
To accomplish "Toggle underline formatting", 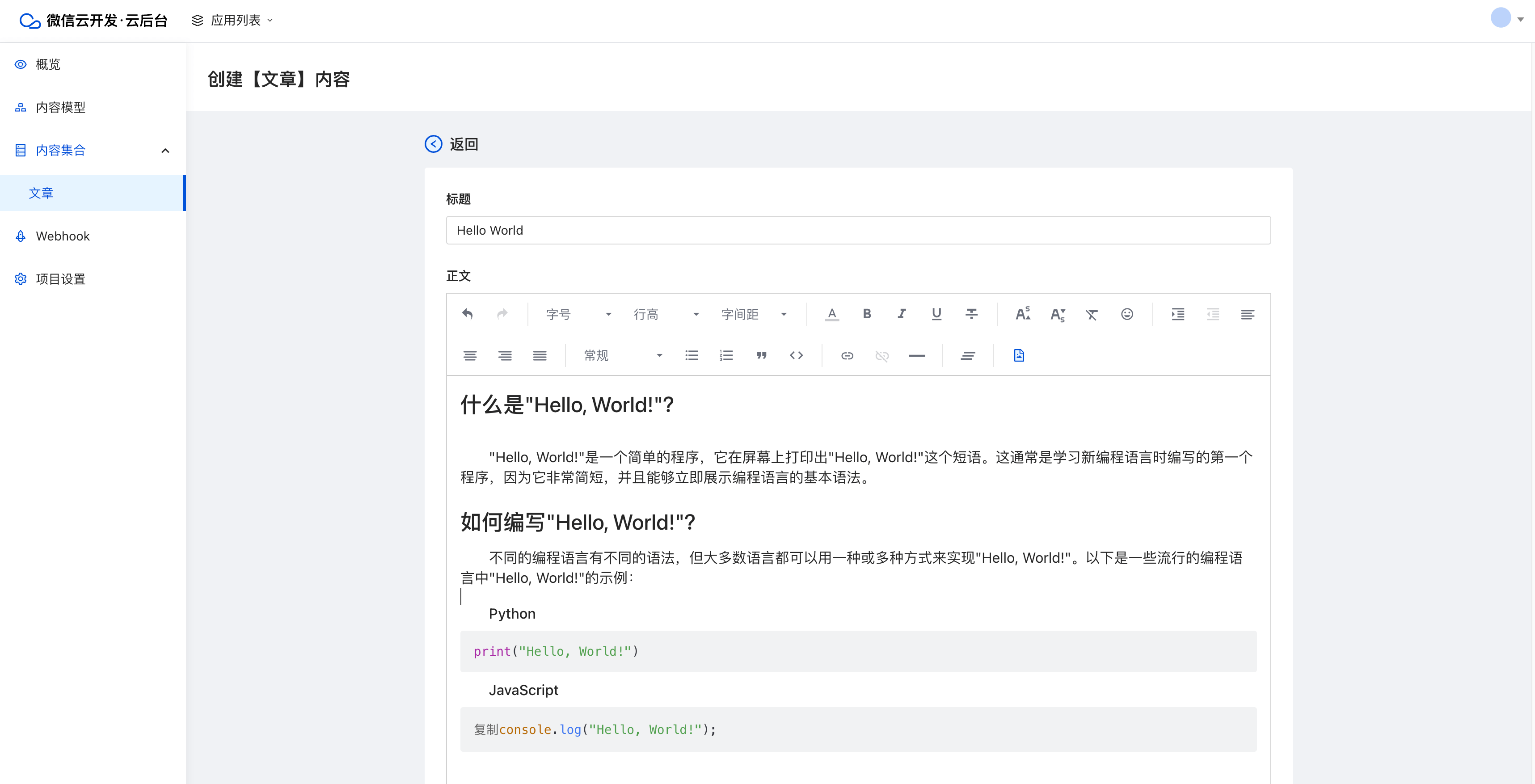I will [x=937, y=314].
